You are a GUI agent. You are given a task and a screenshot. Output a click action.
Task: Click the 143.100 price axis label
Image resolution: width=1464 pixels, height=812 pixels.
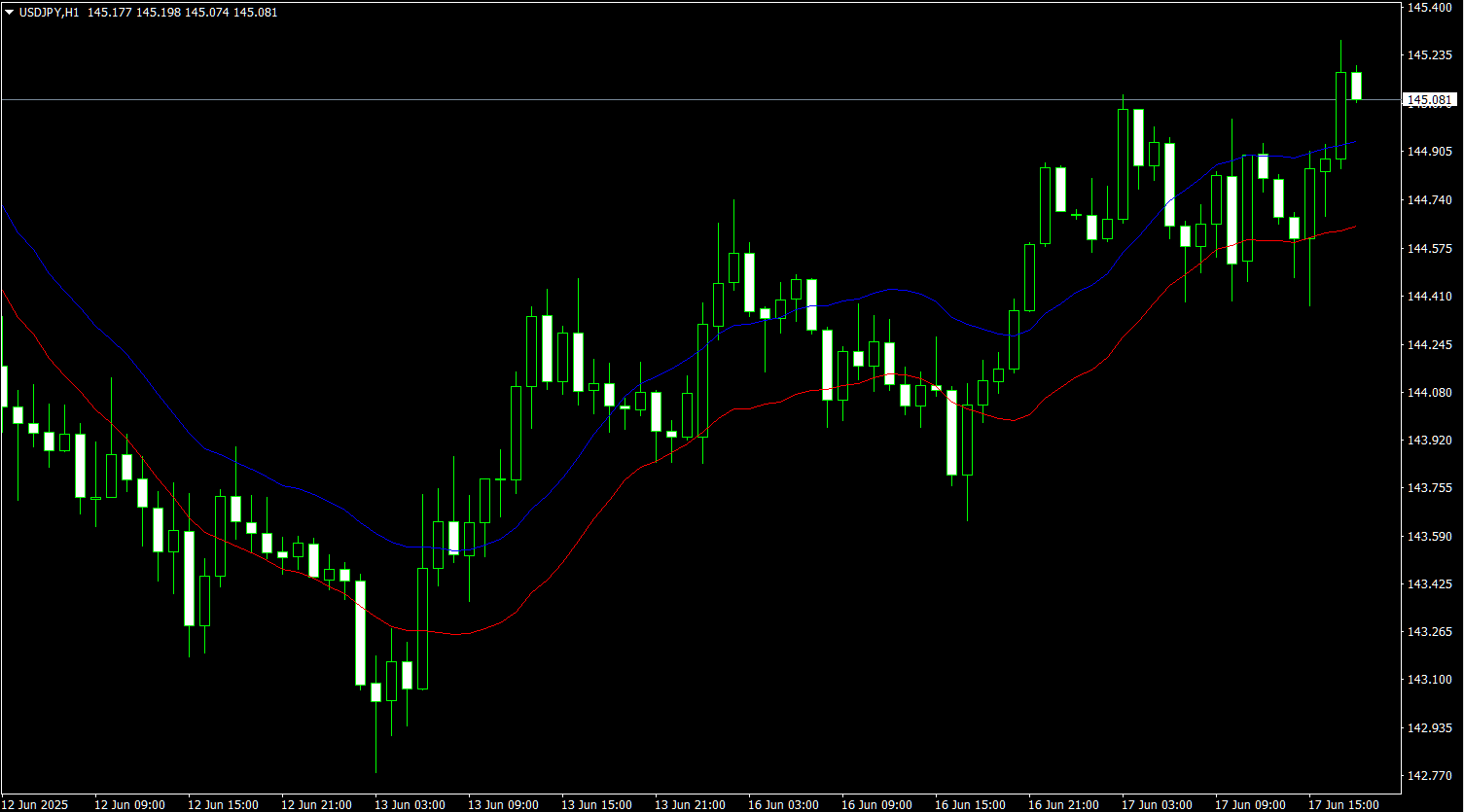click(x=1430, y=680)
